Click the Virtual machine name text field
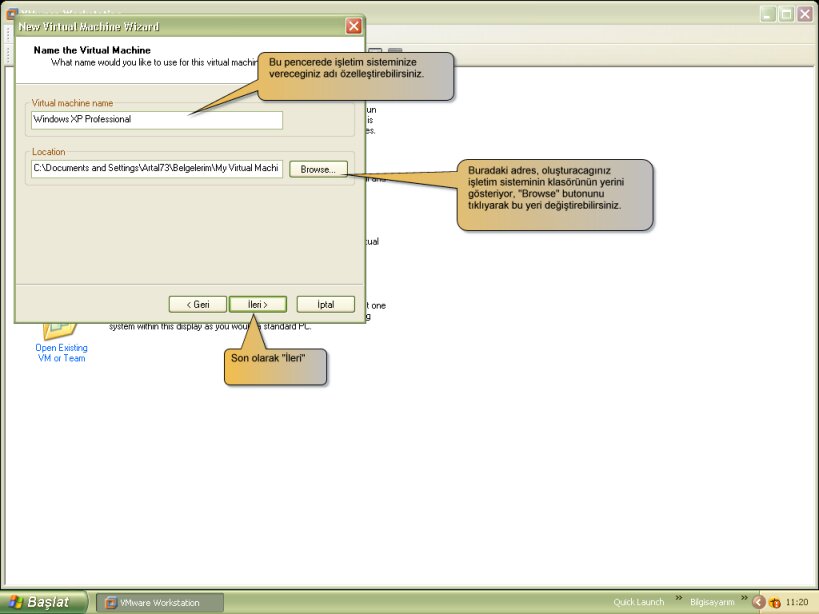The image size is (819, 614). [157, 120]
